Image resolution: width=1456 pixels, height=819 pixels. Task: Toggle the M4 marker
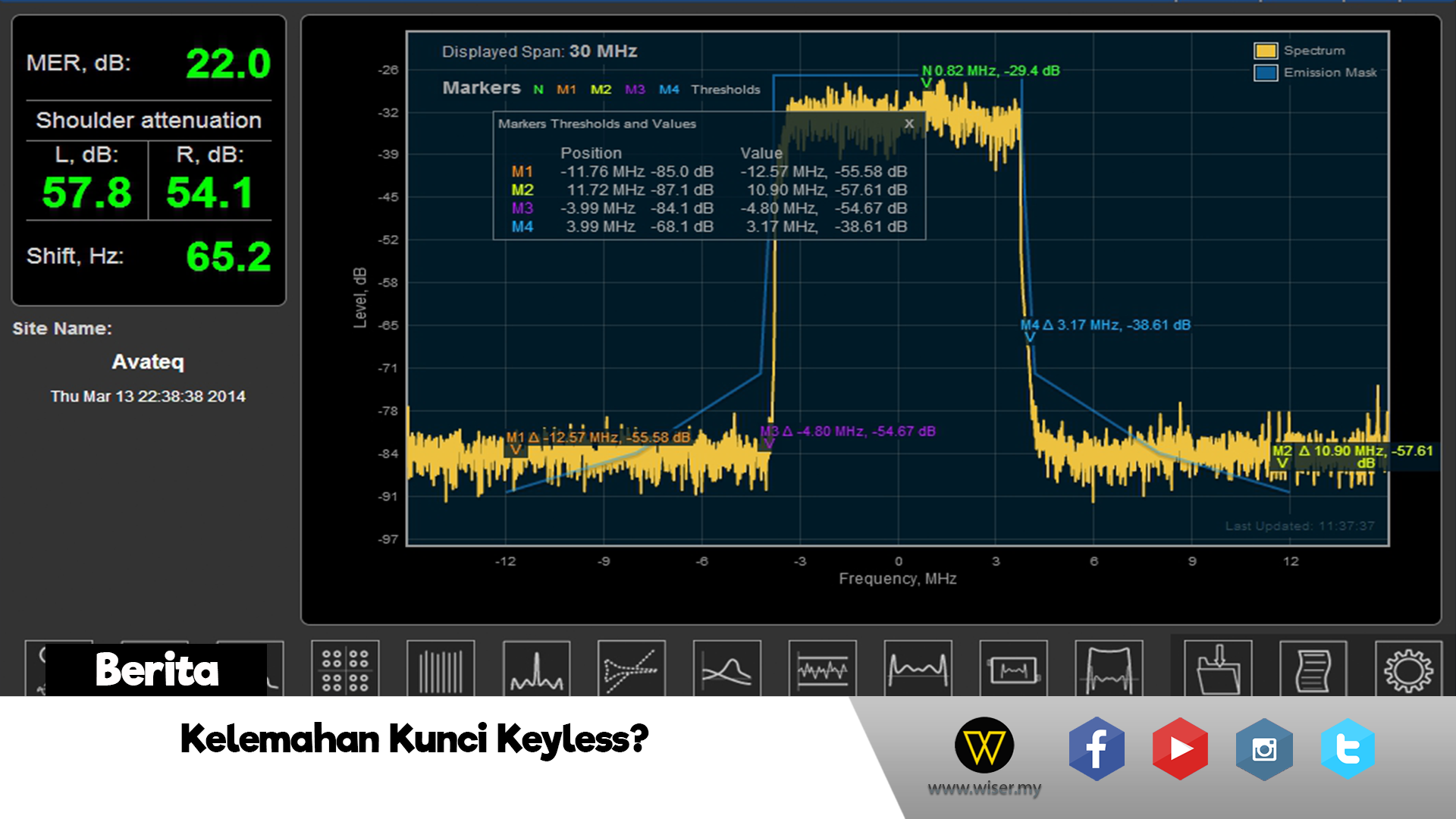[x=669, y=89]
